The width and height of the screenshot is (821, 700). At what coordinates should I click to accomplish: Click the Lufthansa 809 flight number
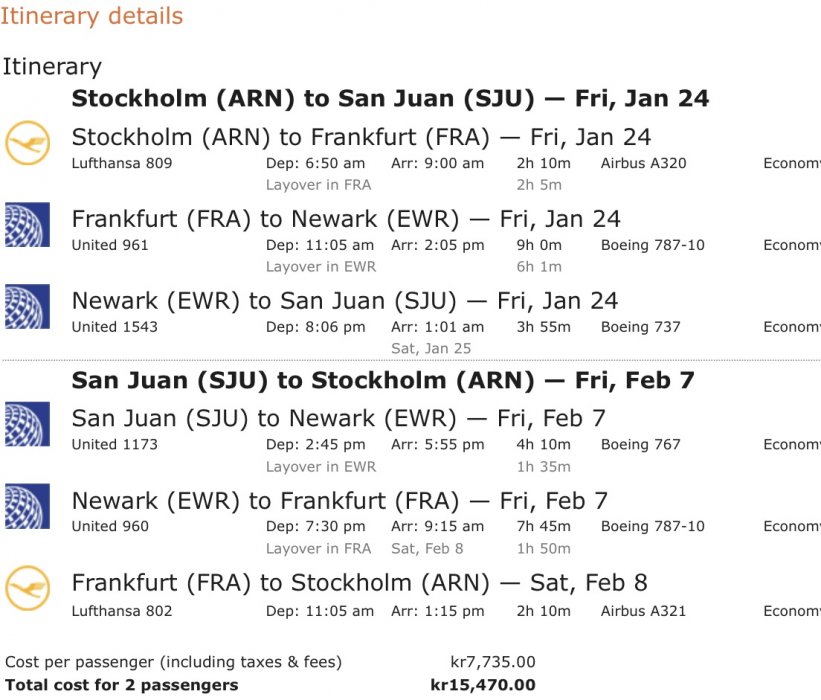122,163
